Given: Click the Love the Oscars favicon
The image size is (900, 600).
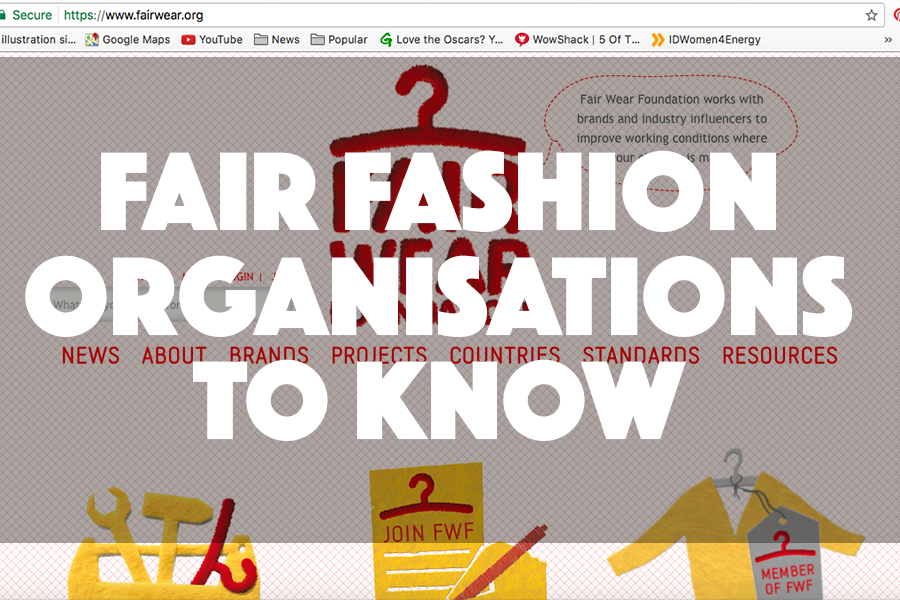Looking at the screenshot, I should [386, 40].
